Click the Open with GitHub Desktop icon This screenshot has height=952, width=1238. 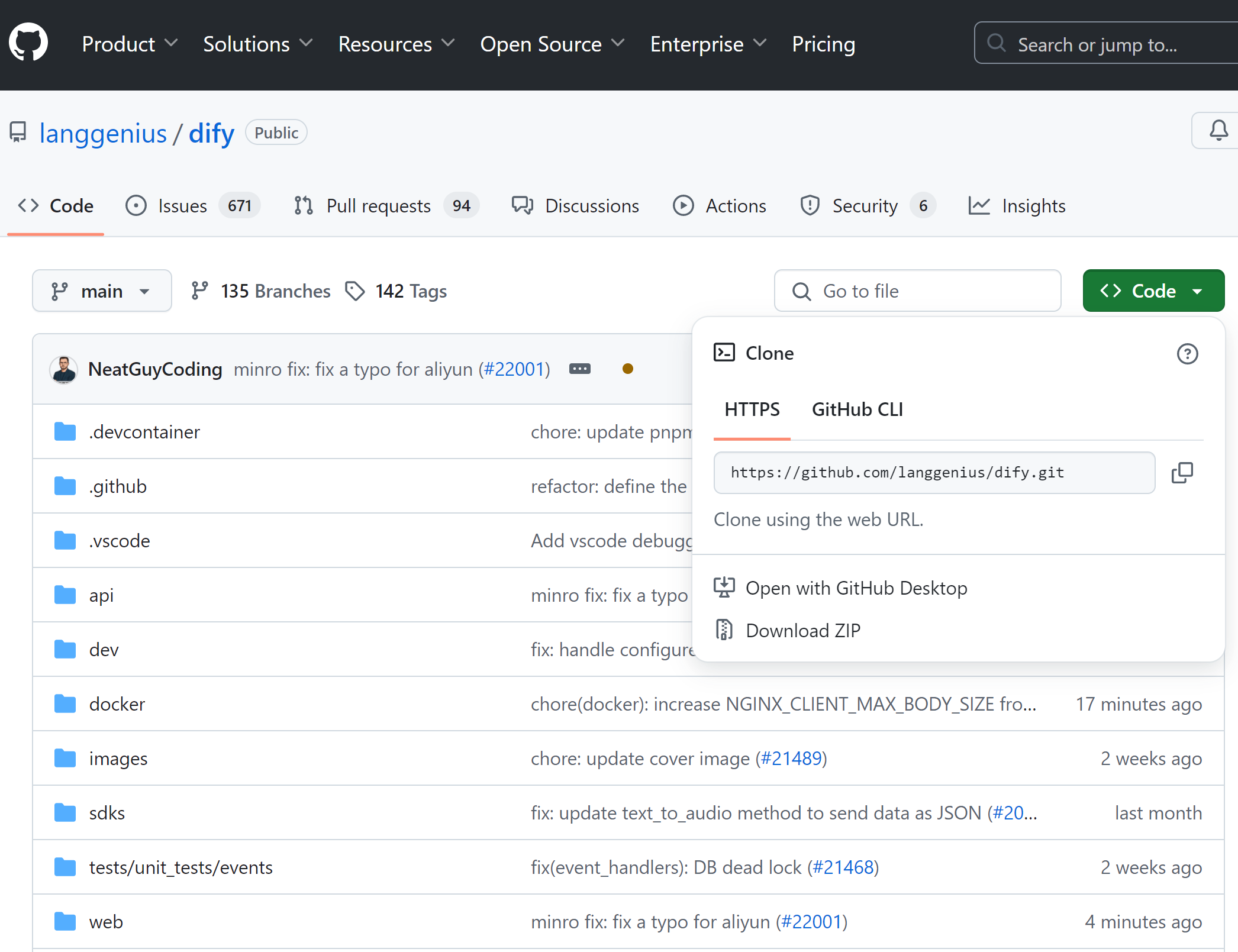point(724,588)
